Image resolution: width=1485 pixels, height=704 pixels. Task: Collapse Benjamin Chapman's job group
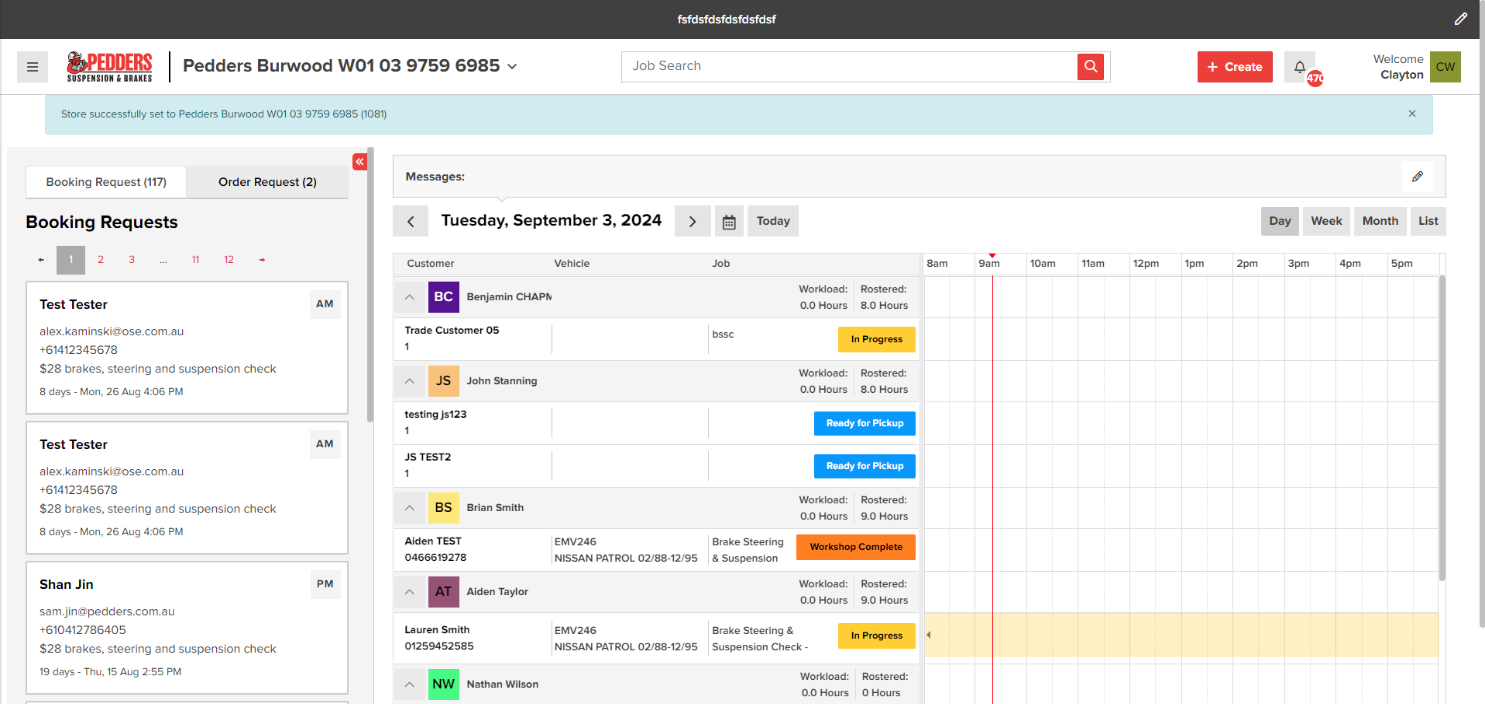pos(410,297)
